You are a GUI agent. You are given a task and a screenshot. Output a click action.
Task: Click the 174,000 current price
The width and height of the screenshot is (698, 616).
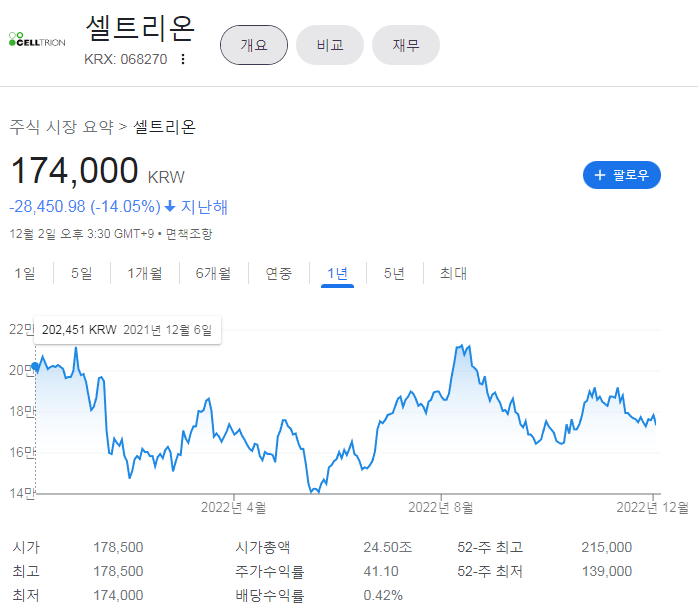coord(74,170)
